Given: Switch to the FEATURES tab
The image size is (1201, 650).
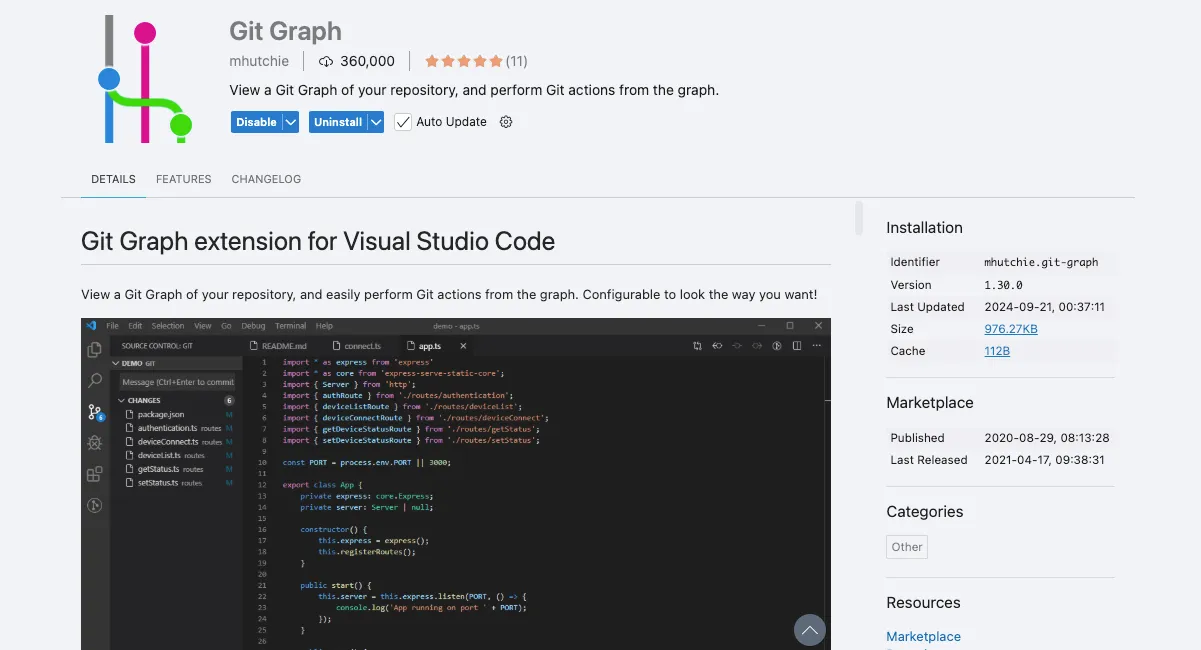Looking at the screenshot, I should coord(184,179).
